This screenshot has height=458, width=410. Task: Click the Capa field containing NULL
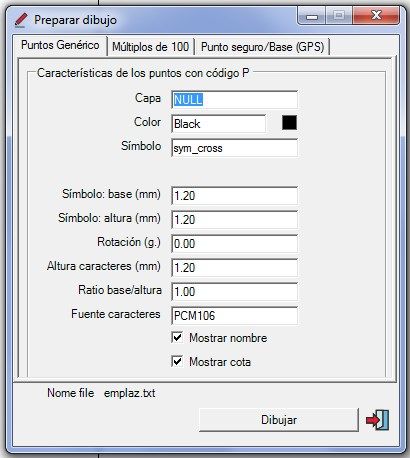point(234,99)
